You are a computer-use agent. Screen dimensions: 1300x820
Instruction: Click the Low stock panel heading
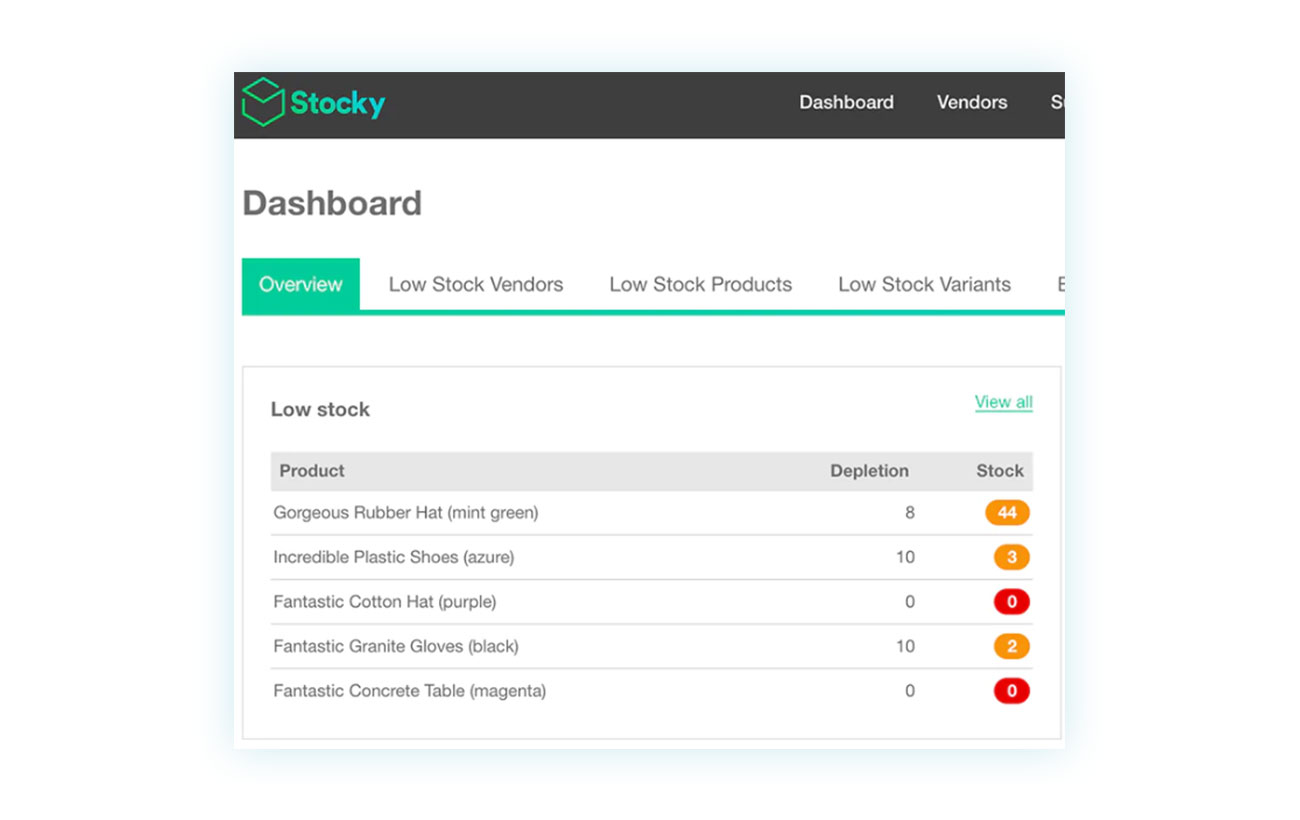(x=320, y=410)
